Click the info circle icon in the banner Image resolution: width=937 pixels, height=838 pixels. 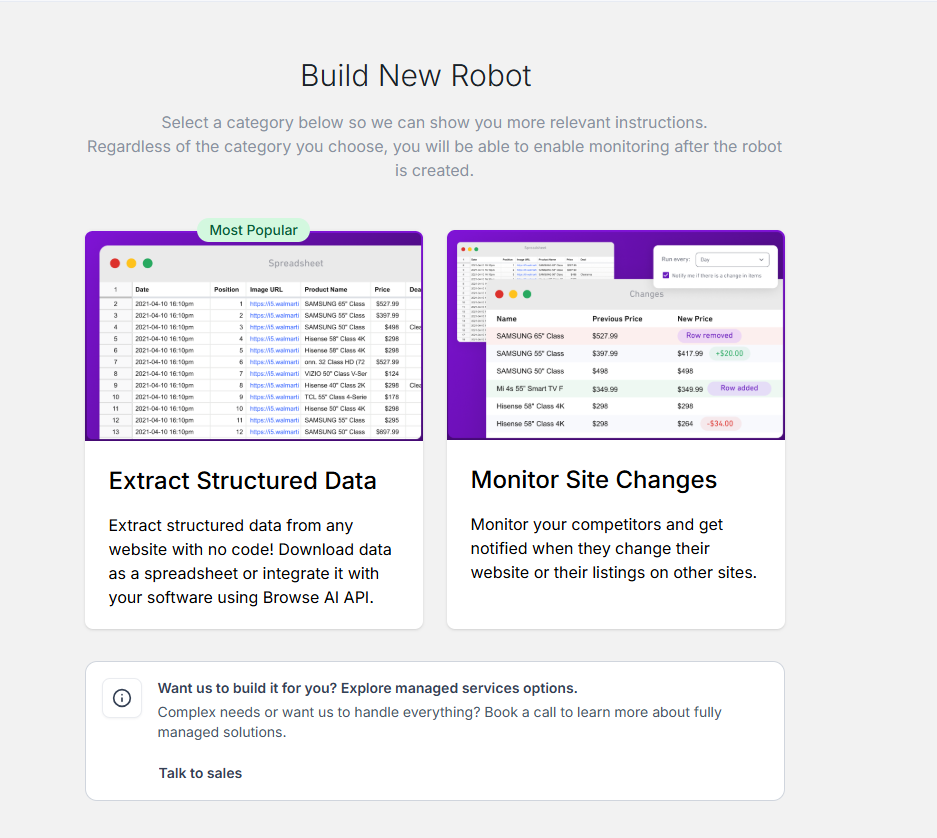[122, 698]
